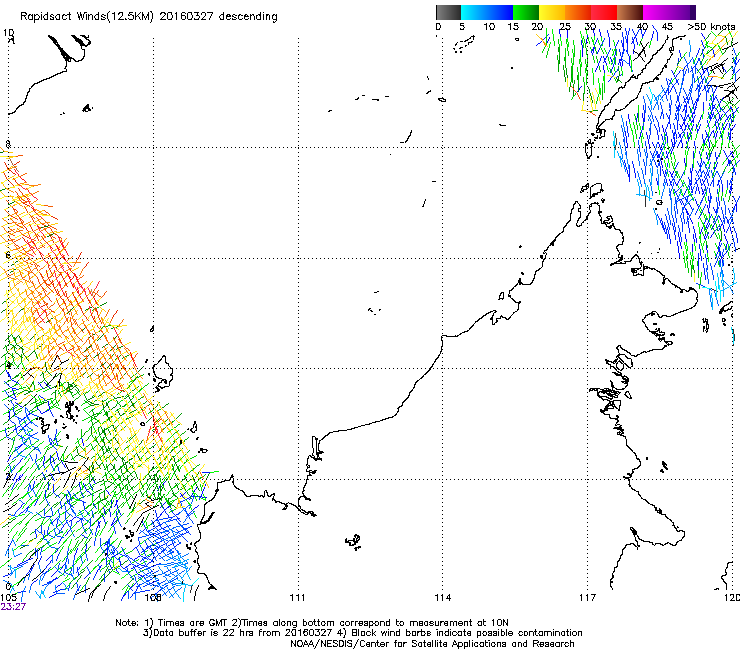Click the '15' legend scale label

(x=513, y=26)
